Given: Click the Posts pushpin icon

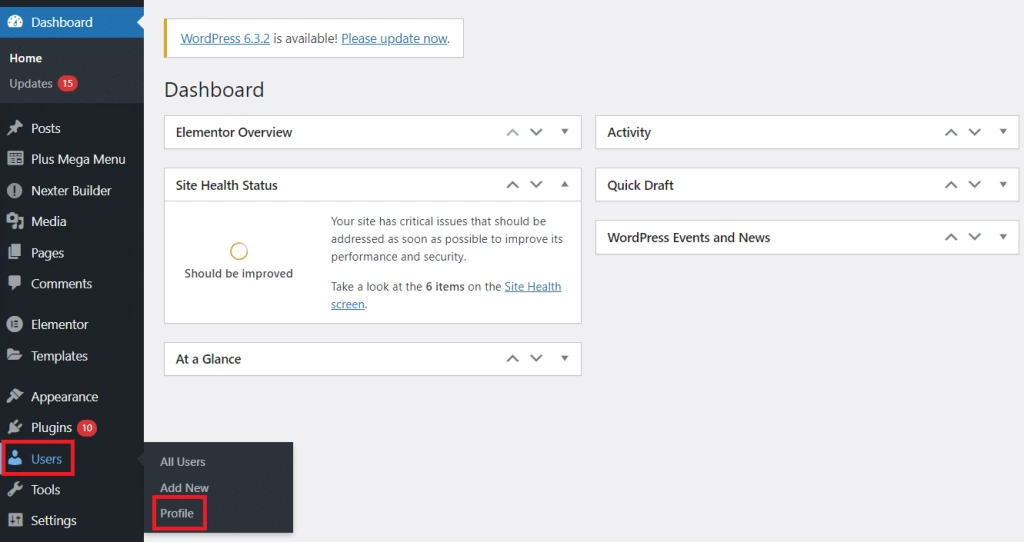Looking at the screenshot, I should (15, 128).
